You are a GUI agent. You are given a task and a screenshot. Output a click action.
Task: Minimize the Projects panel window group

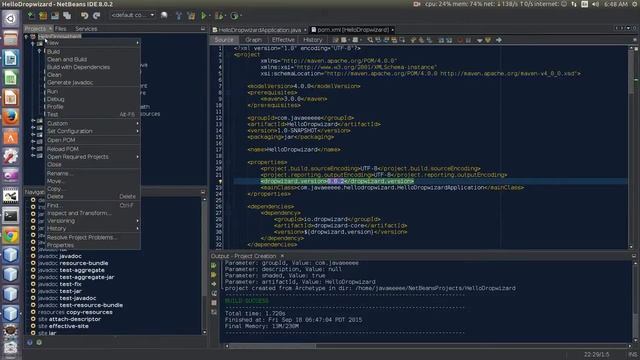(x=203, y=29)
